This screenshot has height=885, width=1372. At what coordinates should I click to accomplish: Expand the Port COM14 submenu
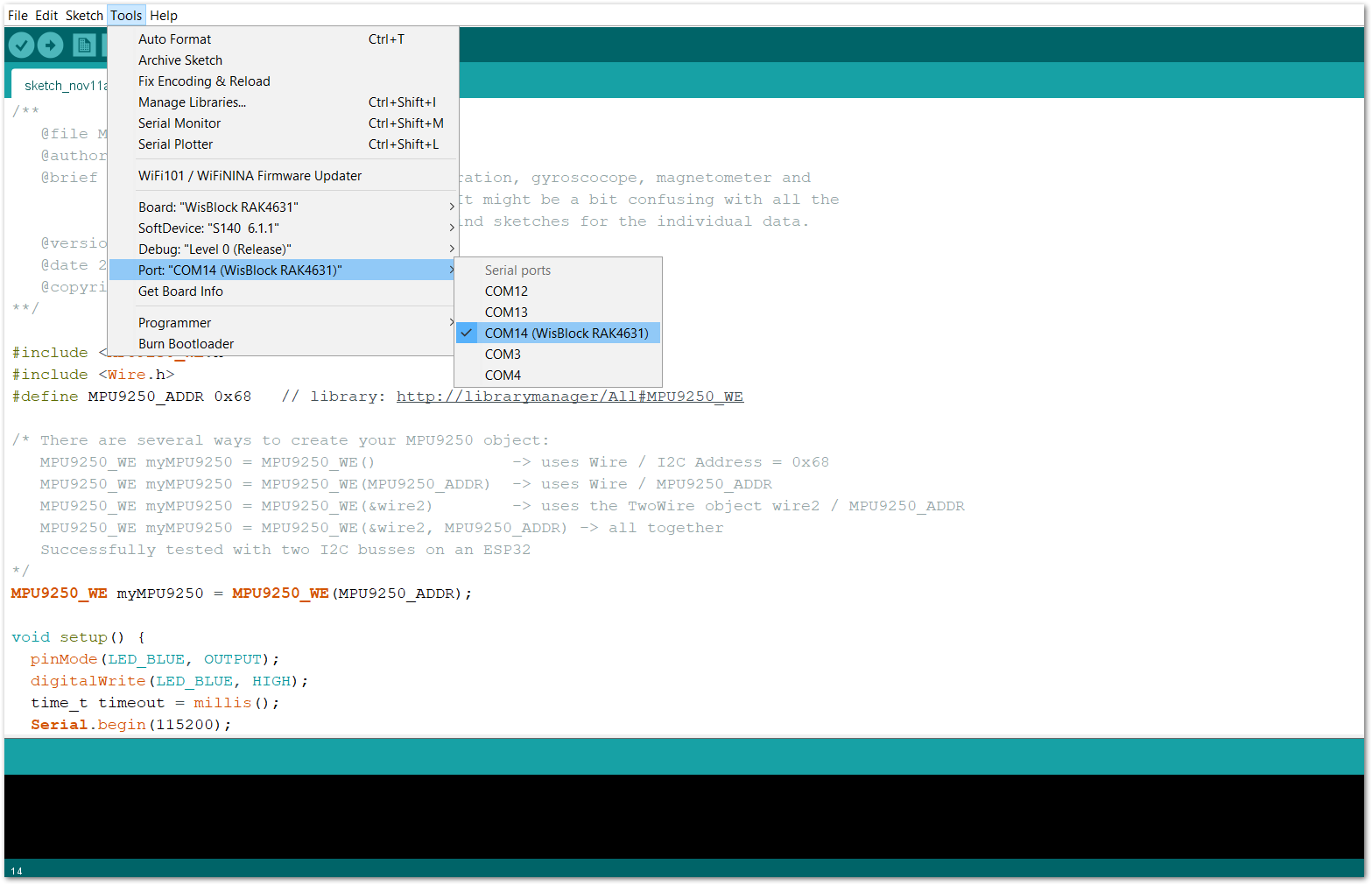pos(283,270)
